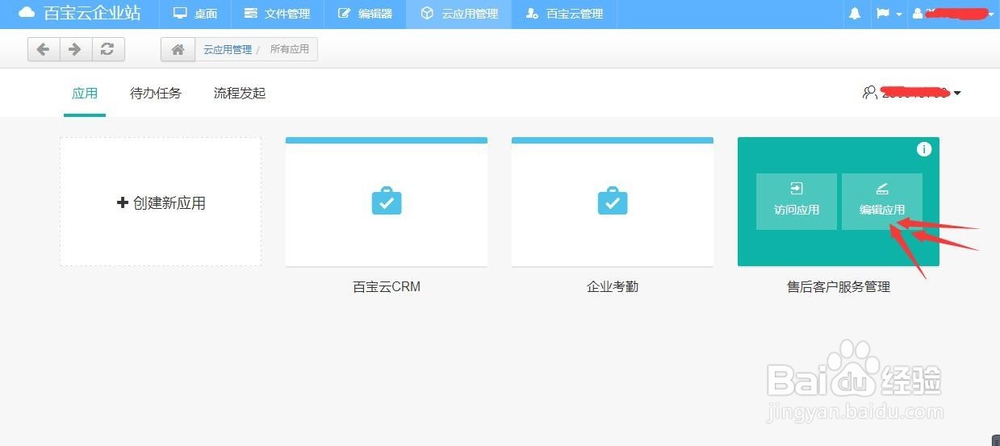Click the 百宝云CRM label

(386, 286)
